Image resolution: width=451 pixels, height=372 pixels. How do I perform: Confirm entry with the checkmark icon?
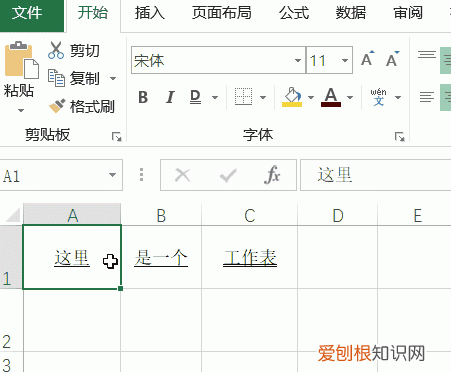click(x=228, y=175)
